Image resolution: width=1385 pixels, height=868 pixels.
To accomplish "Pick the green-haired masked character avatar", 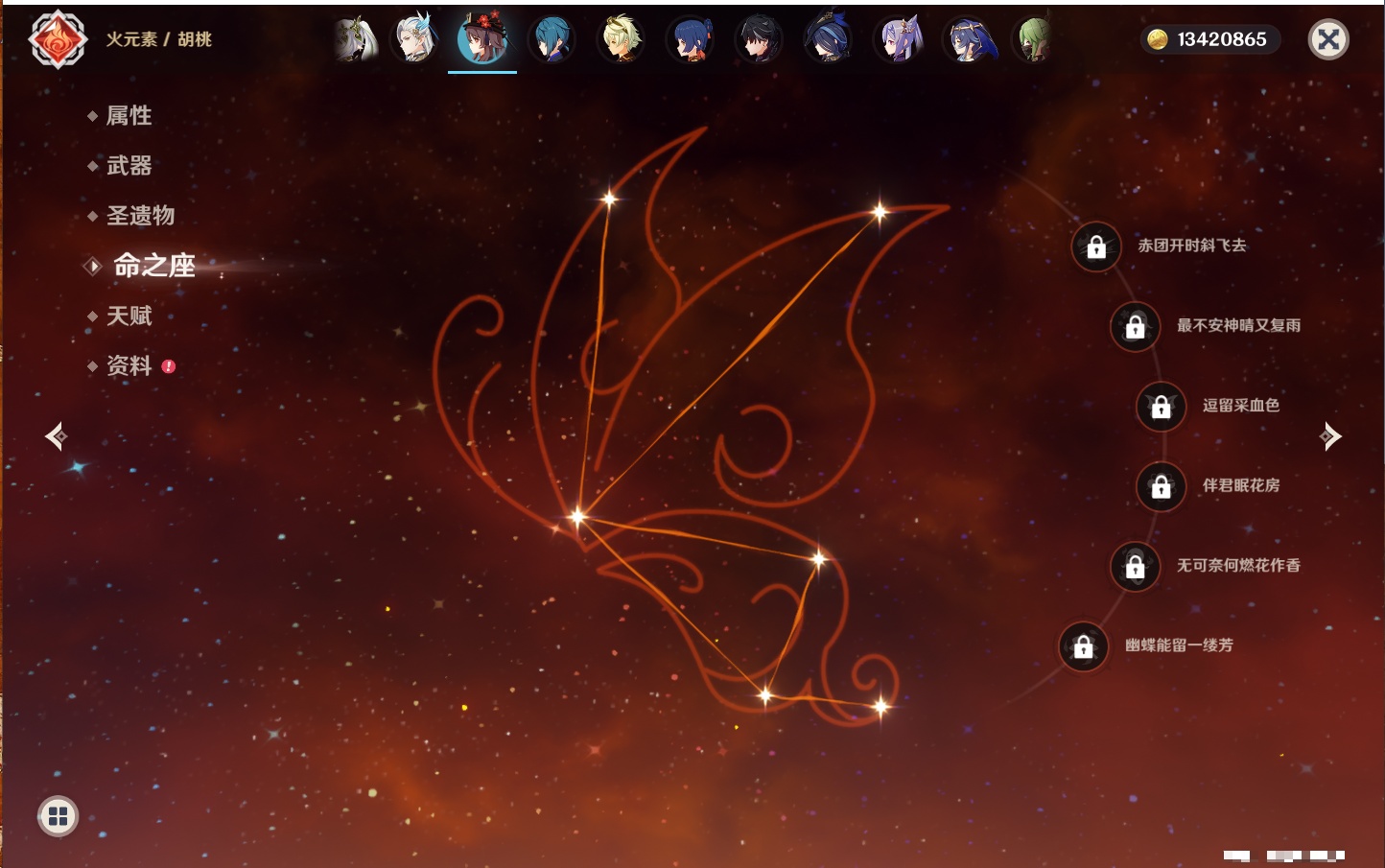I will pos(1034,40).
